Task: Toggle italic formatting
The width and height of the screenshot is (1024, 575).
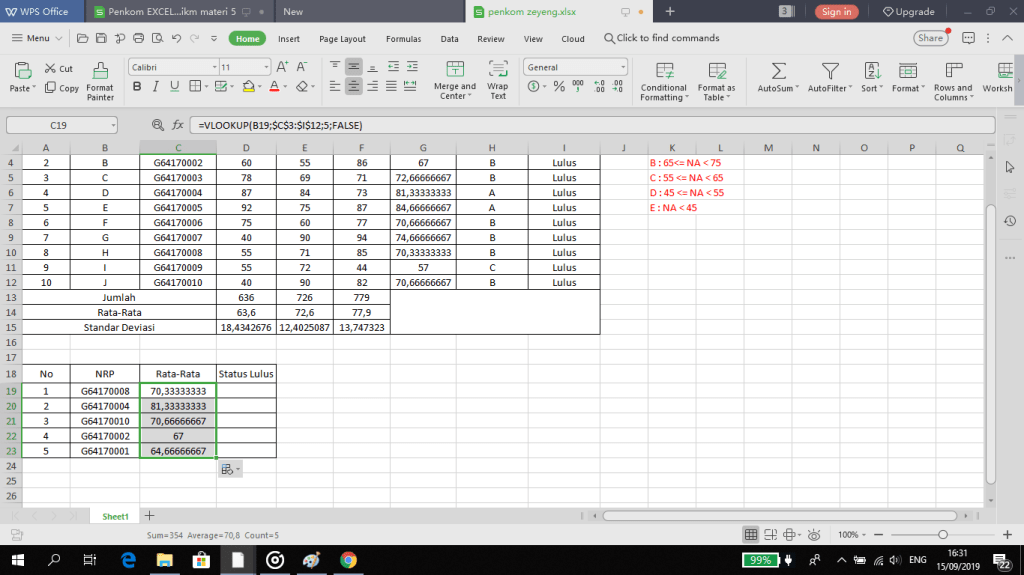Action: tap(153, 87)
